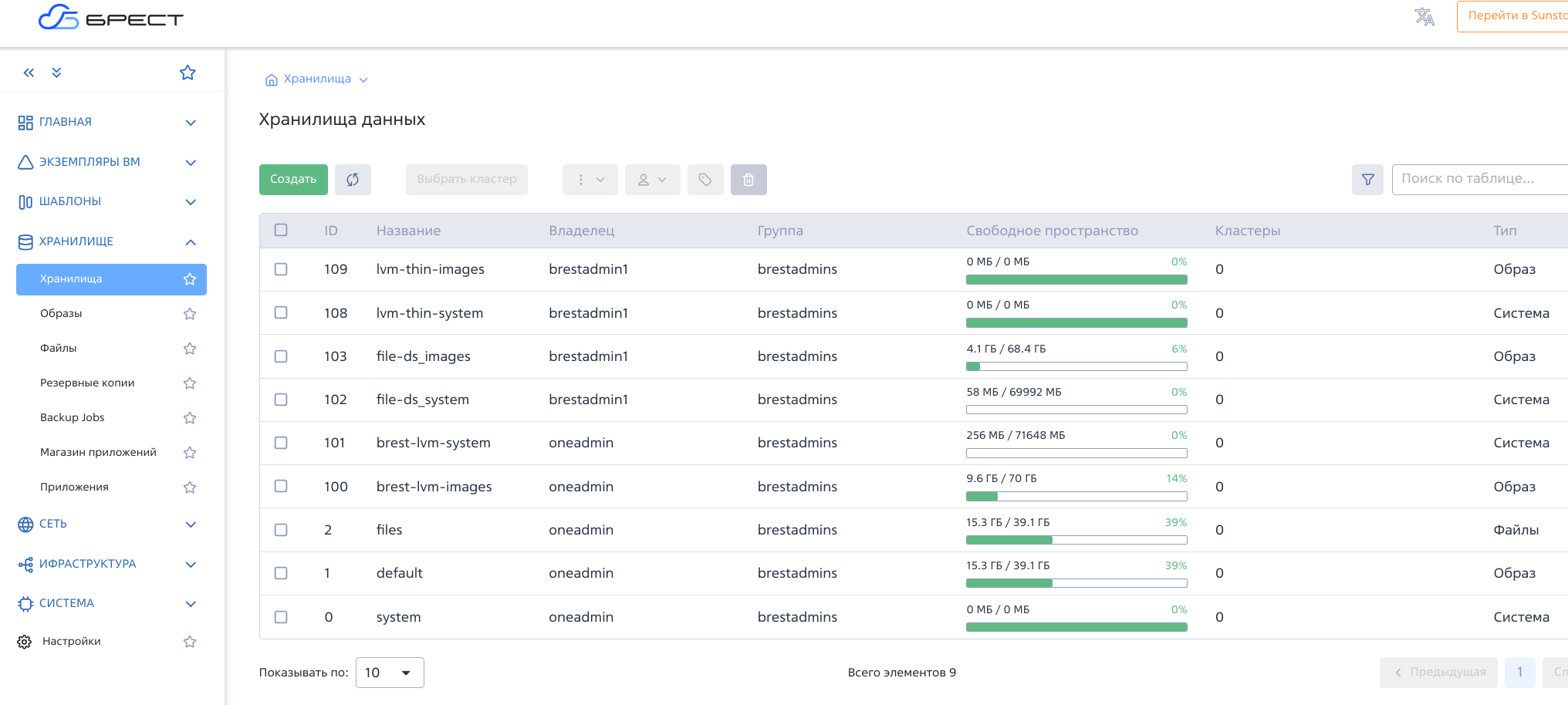
Task: Open the owner user dropdown in toolbar
Action: click(652, 180)
